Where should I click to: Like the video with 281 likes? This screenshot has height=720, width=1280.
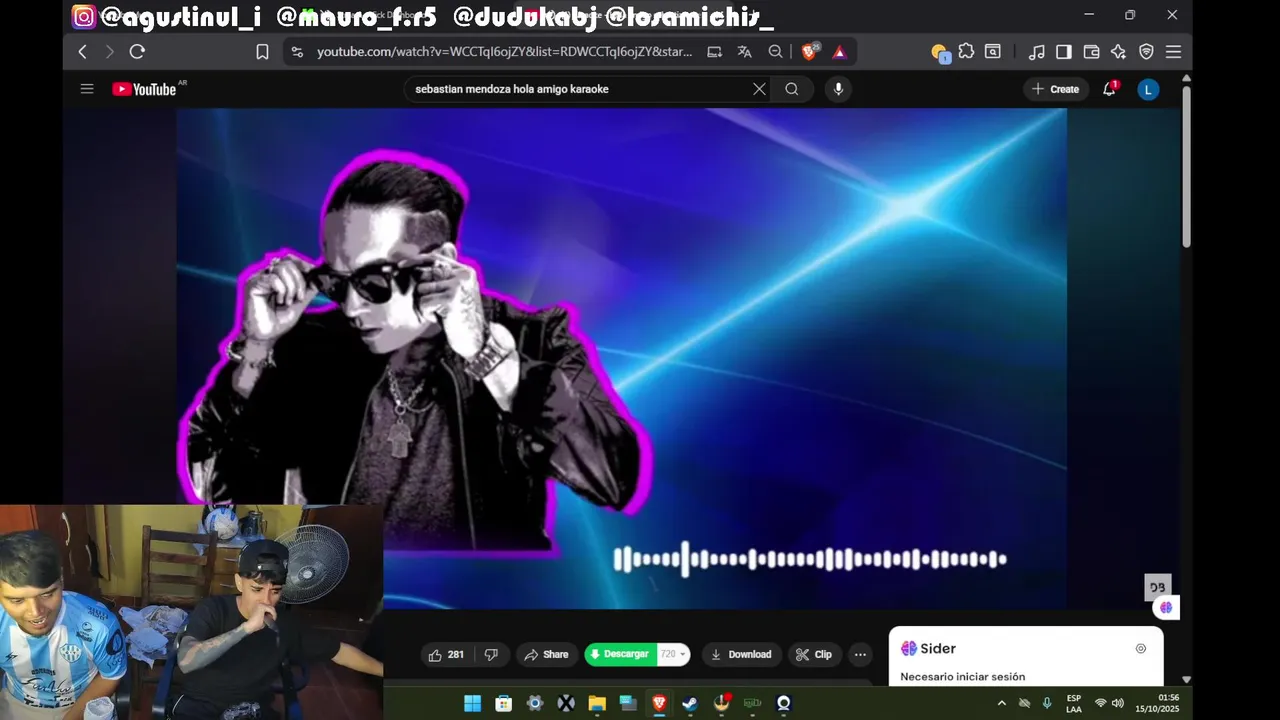pos(446,655)
